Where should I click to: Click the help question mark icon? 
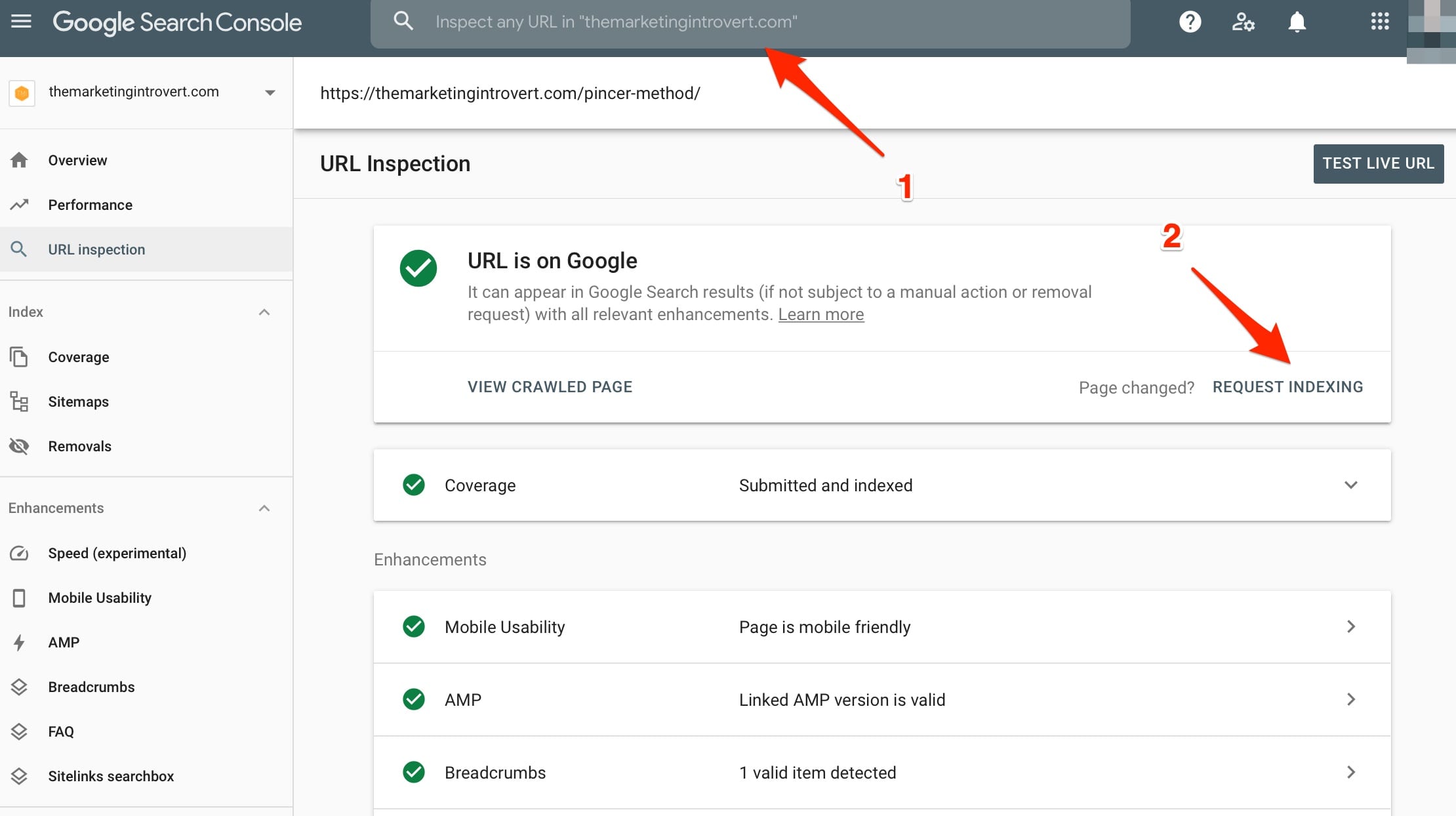(x=1189, y=22)
